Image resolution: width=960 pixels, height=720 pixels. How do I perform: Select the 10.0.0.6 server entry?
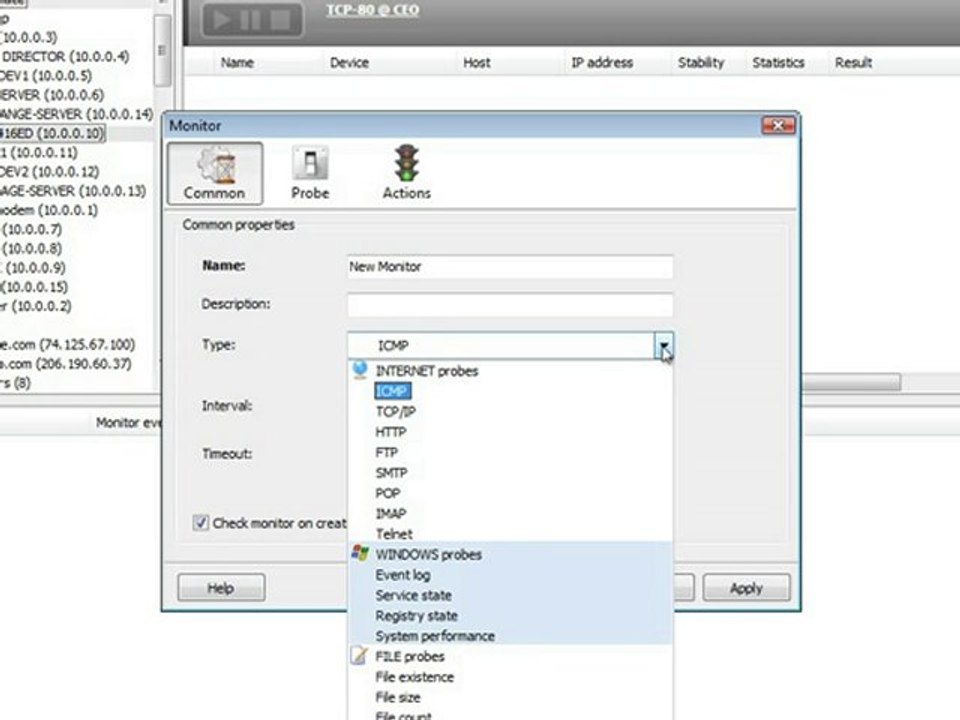(x=52, y=95)
